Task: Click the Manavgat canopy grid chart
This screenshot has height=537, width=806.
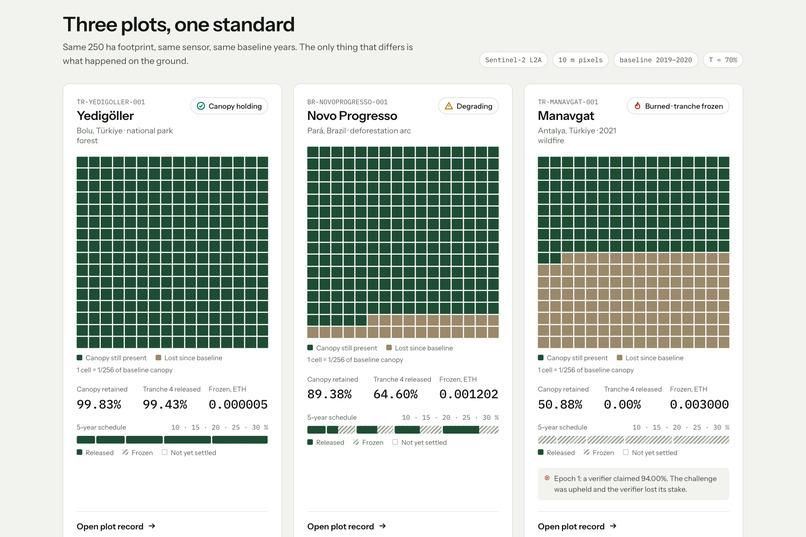Action: click(x=633, y=252)
